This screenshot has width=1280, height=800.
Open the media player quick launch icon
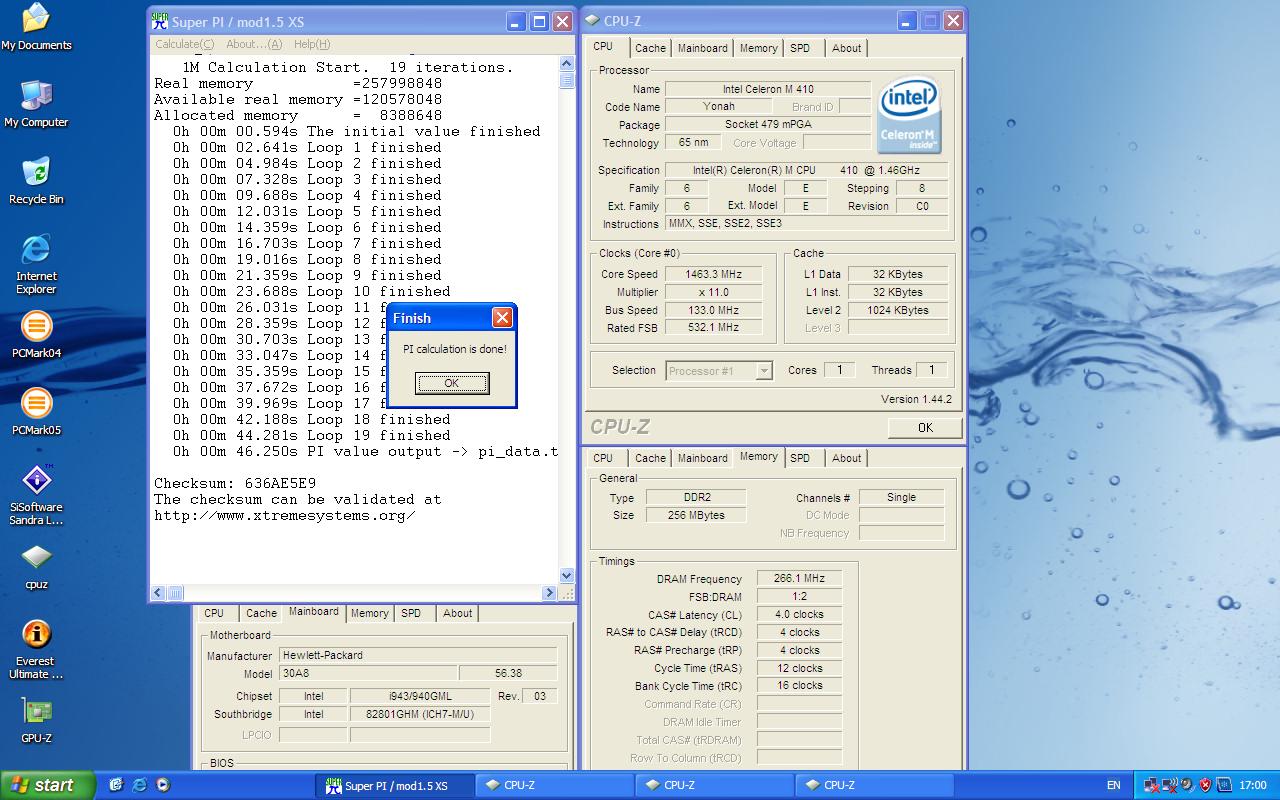pyautogui.click(x=162, y=785)
